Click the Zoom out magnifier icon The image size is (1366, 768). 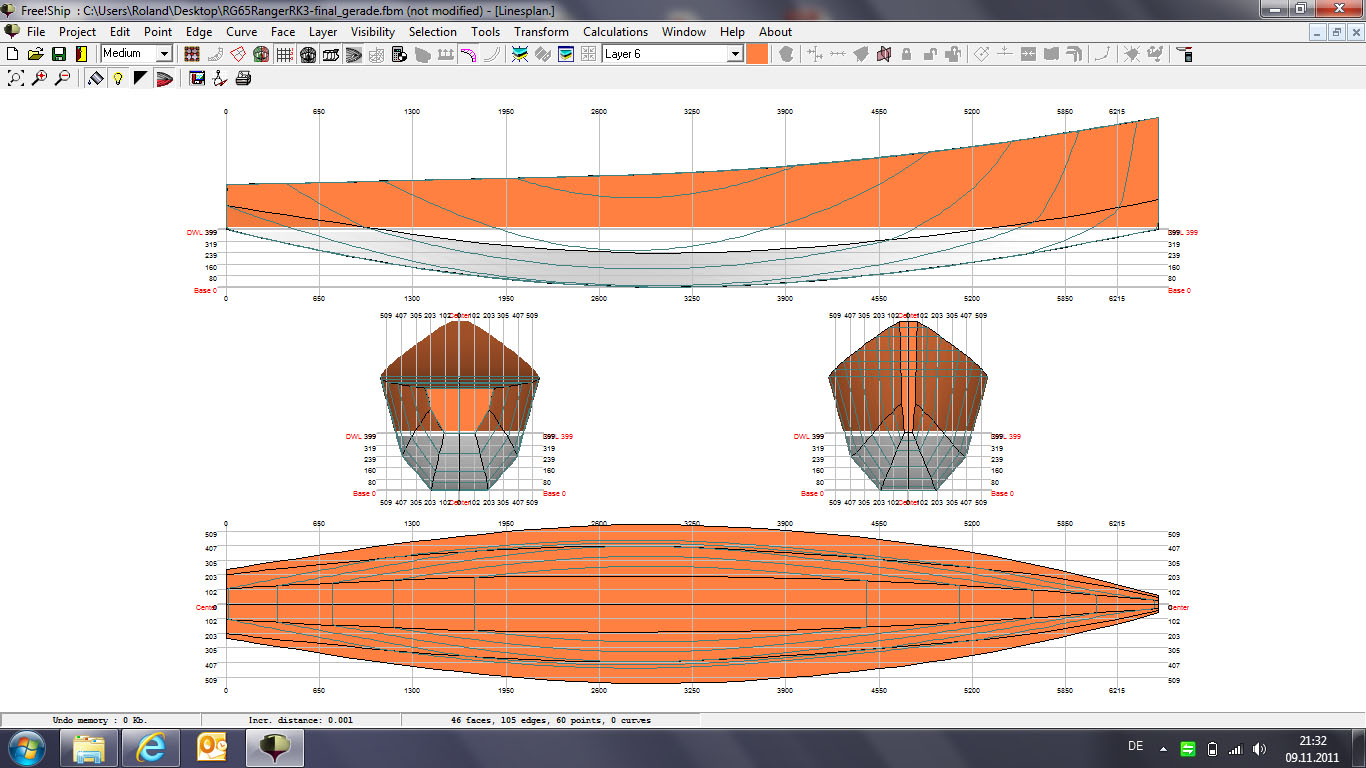coord(62,78)
